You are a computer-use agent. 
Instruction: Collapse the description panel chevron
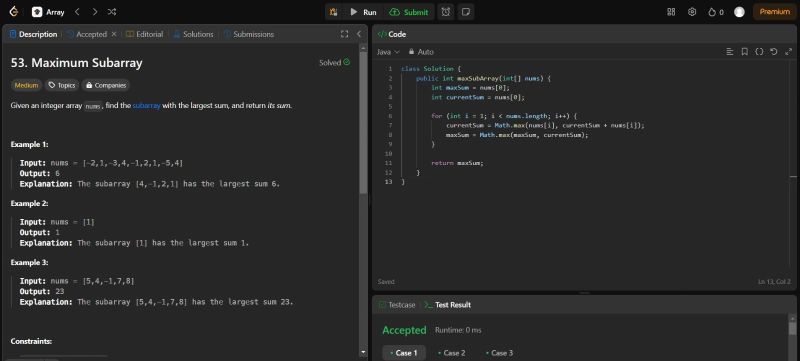tap(359, 34)
